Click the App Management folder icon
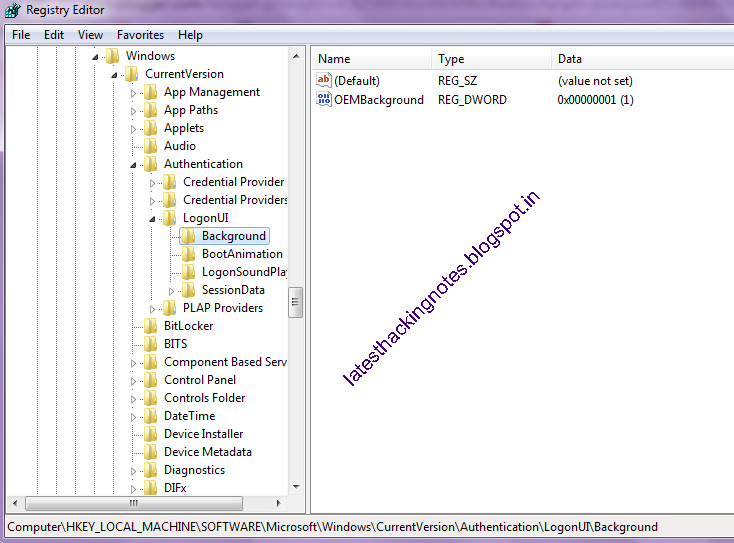Viewport: 734px width, 543px height. [x=150, y=92]
